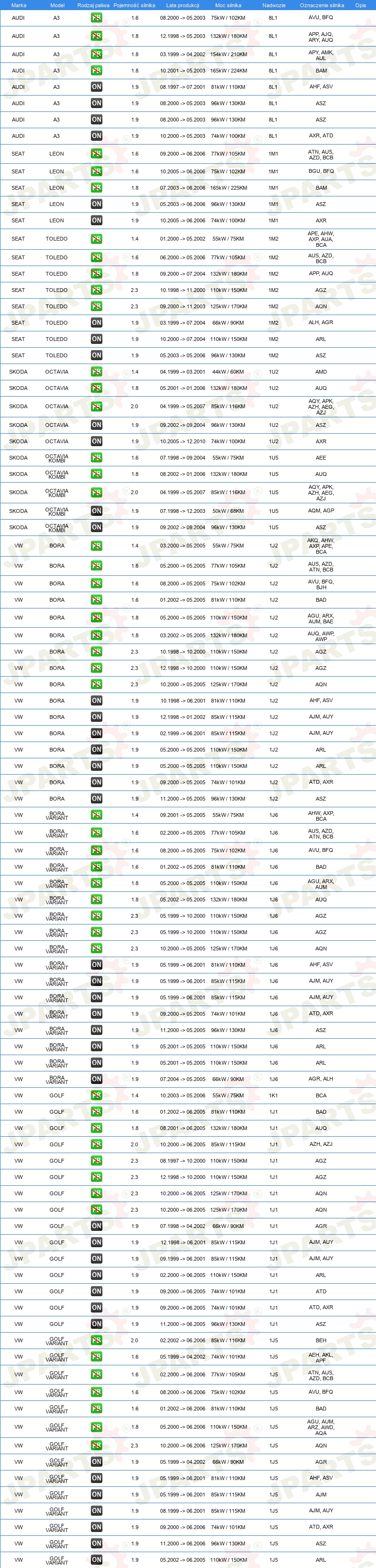Click petrol icon in AUDI A3 AVU, BFQ row
The height and width of the screenshot is (1568, 376).
(96, 18)
